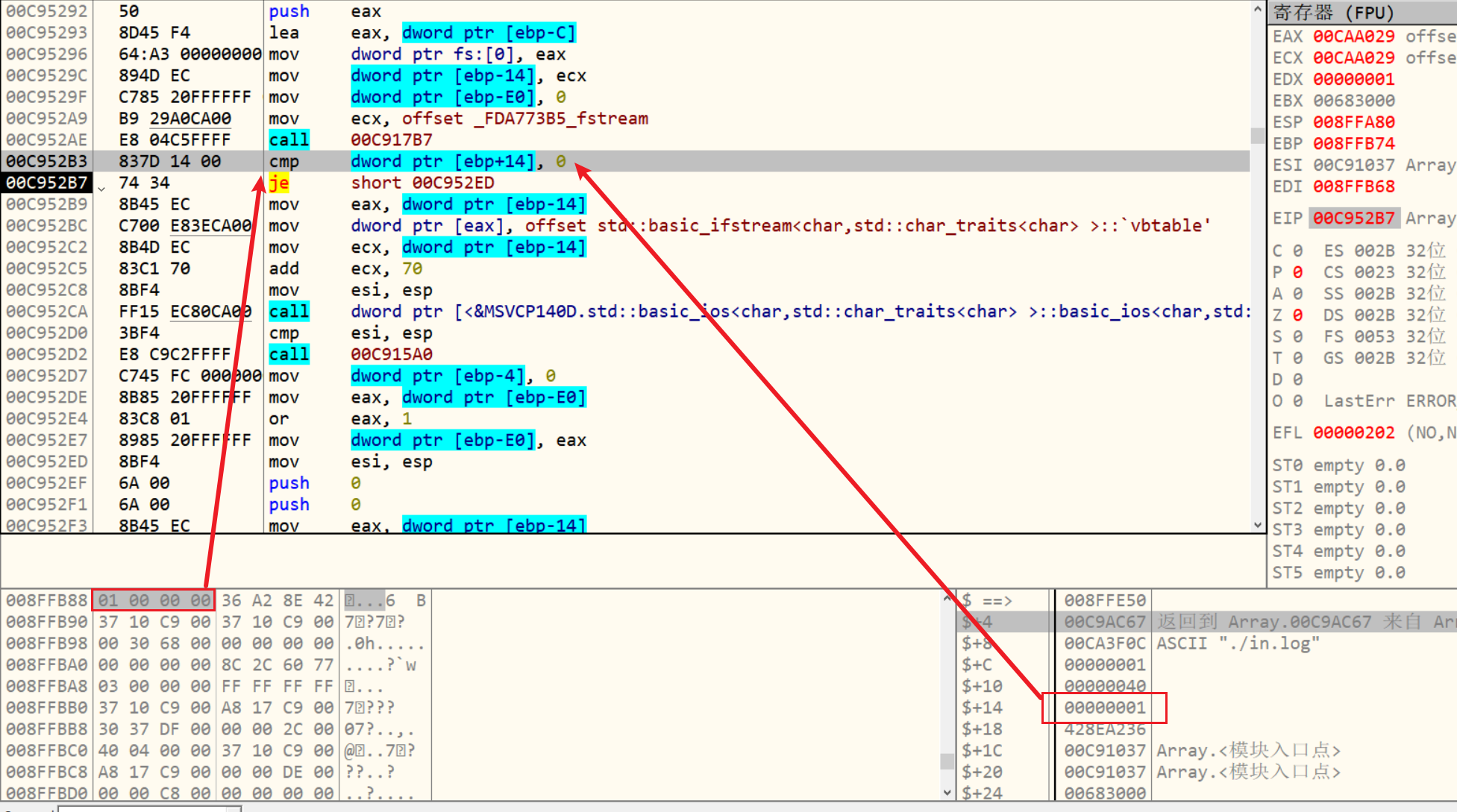Toggle the Z zero flag value
Image resolution: width=1457 pixels, height=812 pixels.
click(x=1297, y=315)
